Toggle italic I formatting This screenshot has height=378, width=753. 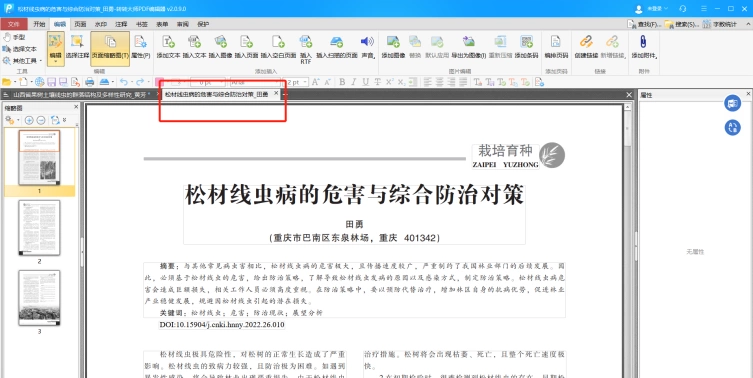354,82
